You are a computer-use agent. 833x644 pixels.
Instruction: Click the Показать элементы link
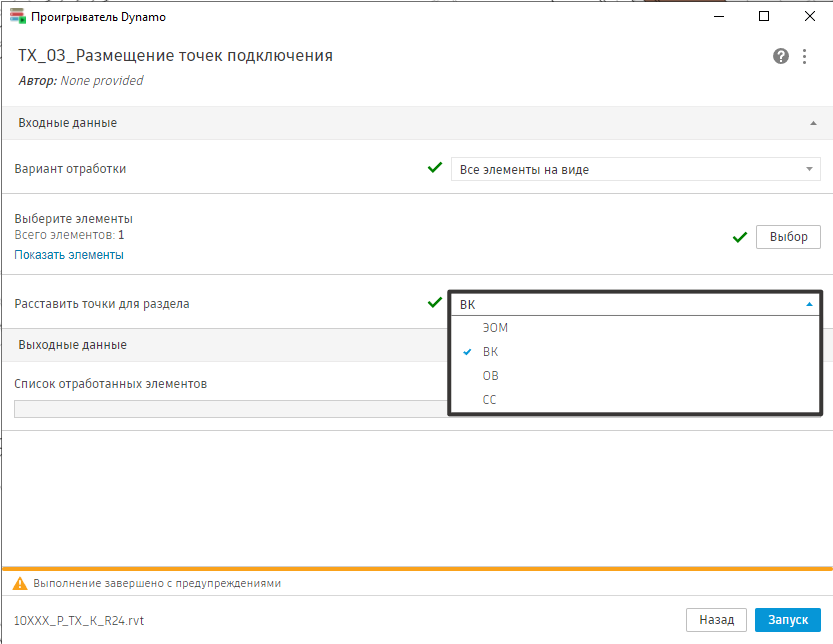(69, 255)
